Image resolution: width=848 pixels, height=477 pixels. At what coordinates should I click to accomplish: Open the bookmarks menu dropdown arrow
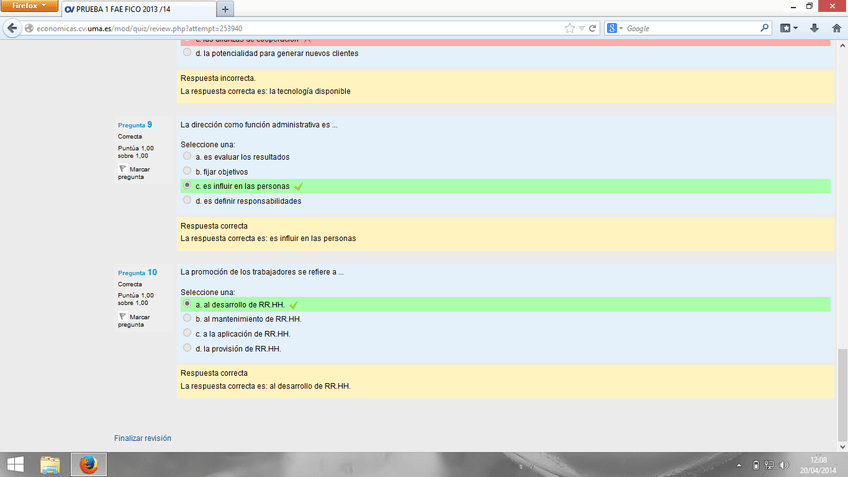point(797,28)
